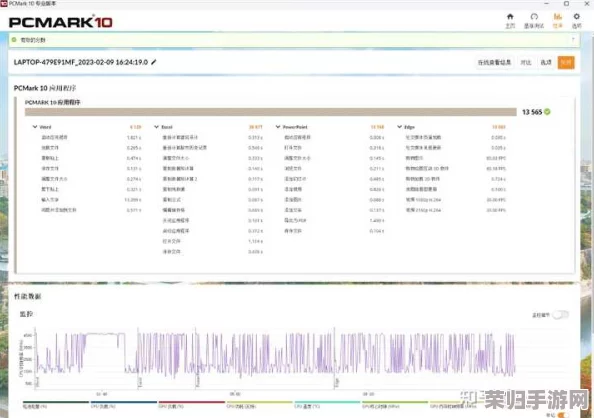Click the view result online button
594x418 pixels.
[494, 63]
